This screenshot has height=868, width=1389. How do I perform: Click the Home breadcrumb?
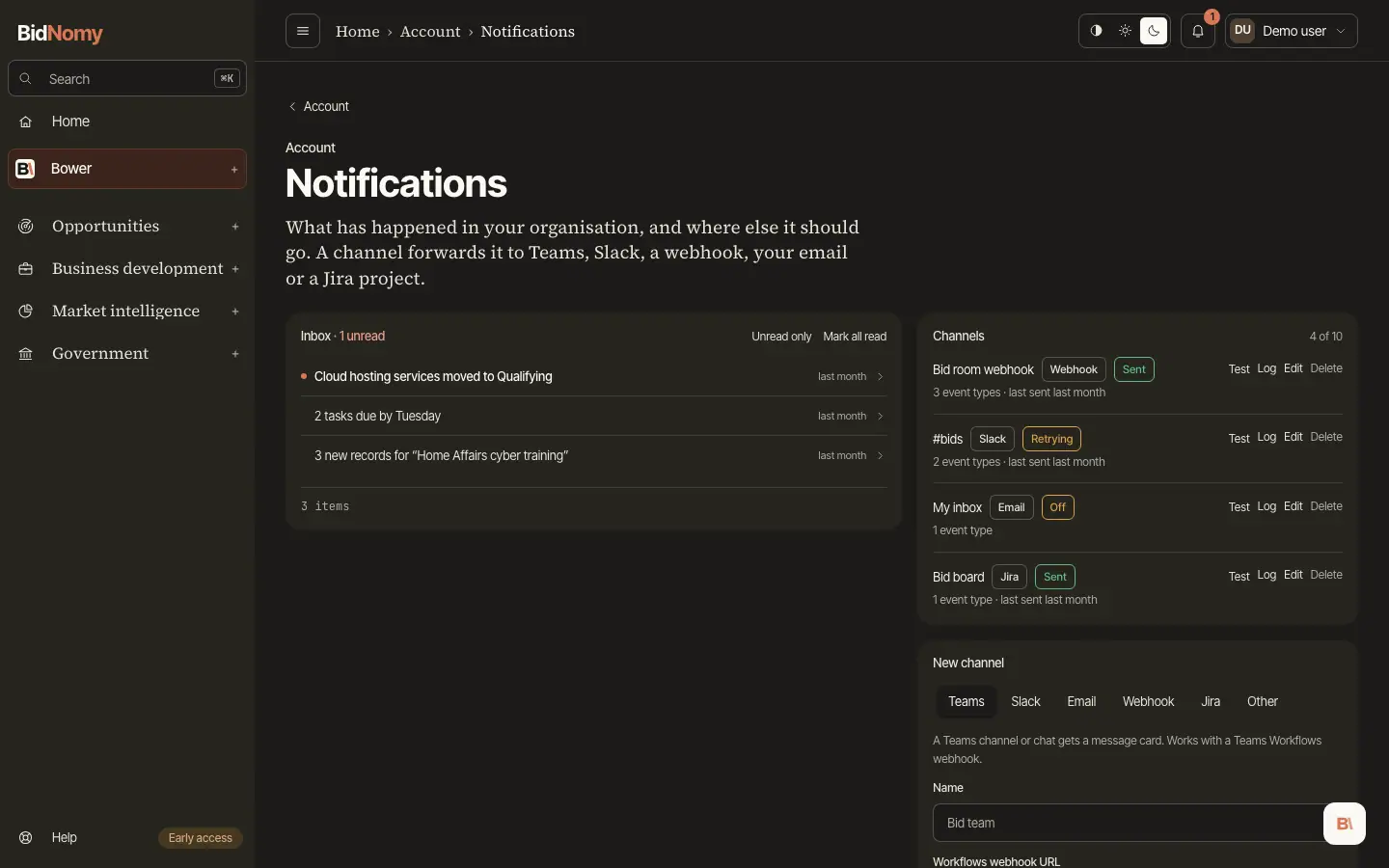pyautogui.click(x=358, y=31)
